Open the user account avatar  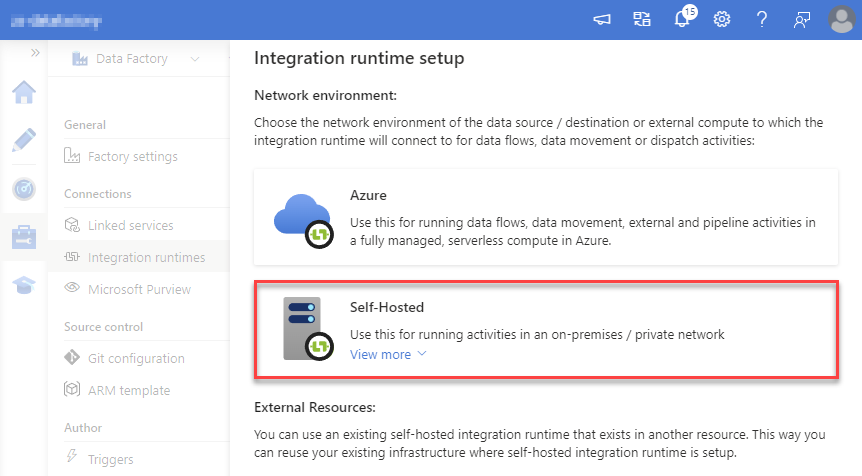(842, 19)
